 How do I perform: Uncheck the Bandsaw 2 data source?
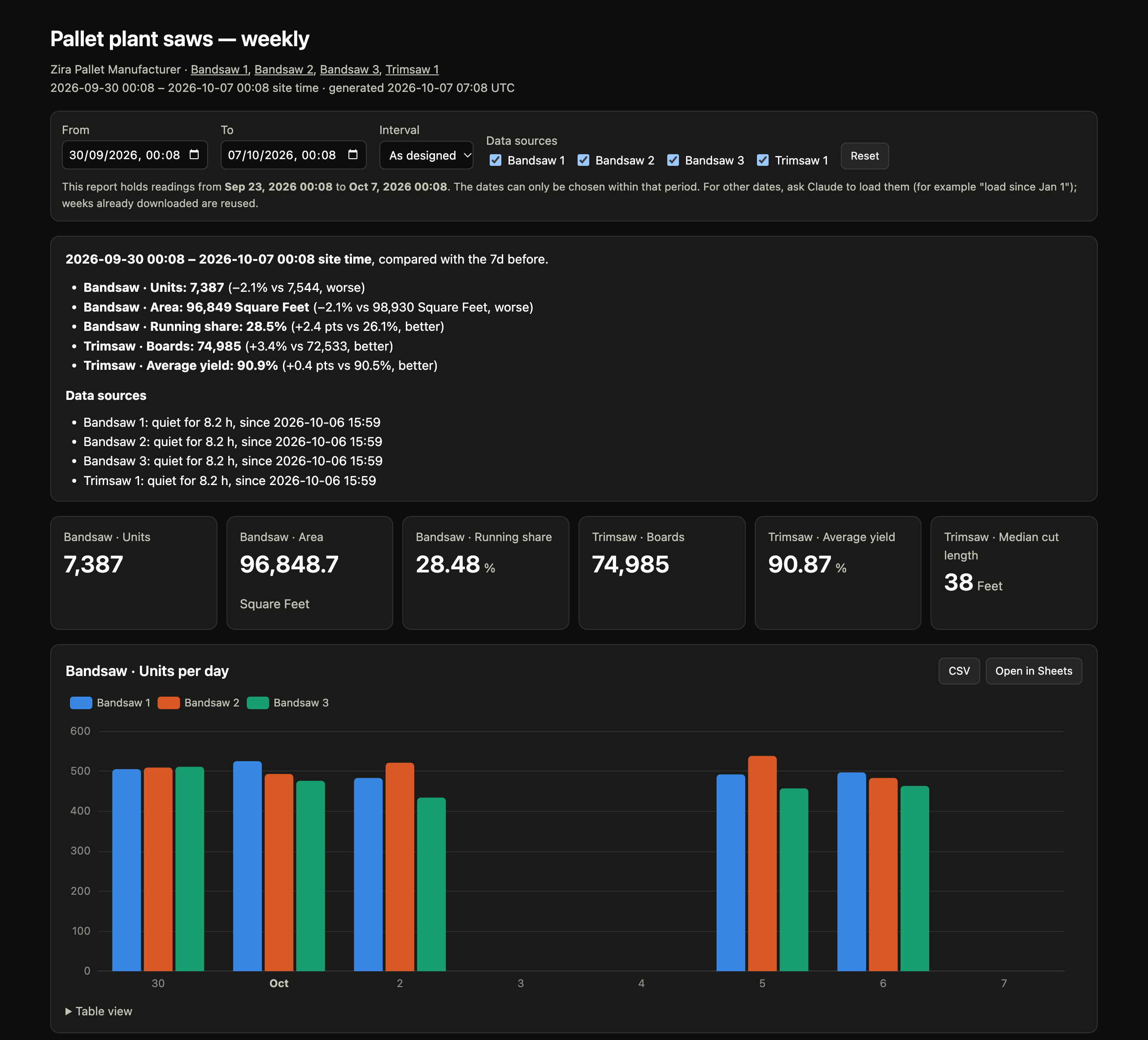point(583,160)
